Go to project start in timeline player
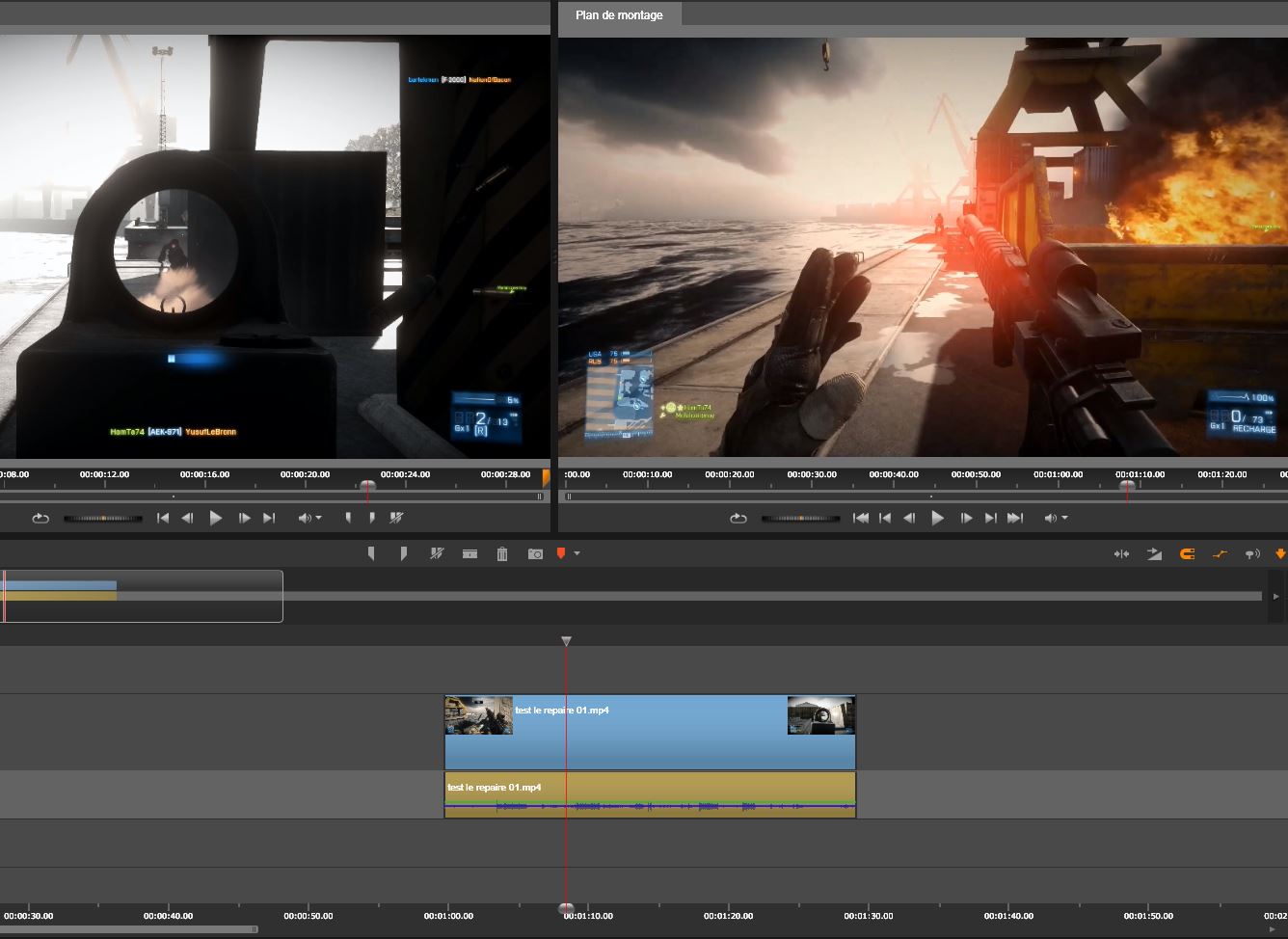 click(x=861, y=518)
